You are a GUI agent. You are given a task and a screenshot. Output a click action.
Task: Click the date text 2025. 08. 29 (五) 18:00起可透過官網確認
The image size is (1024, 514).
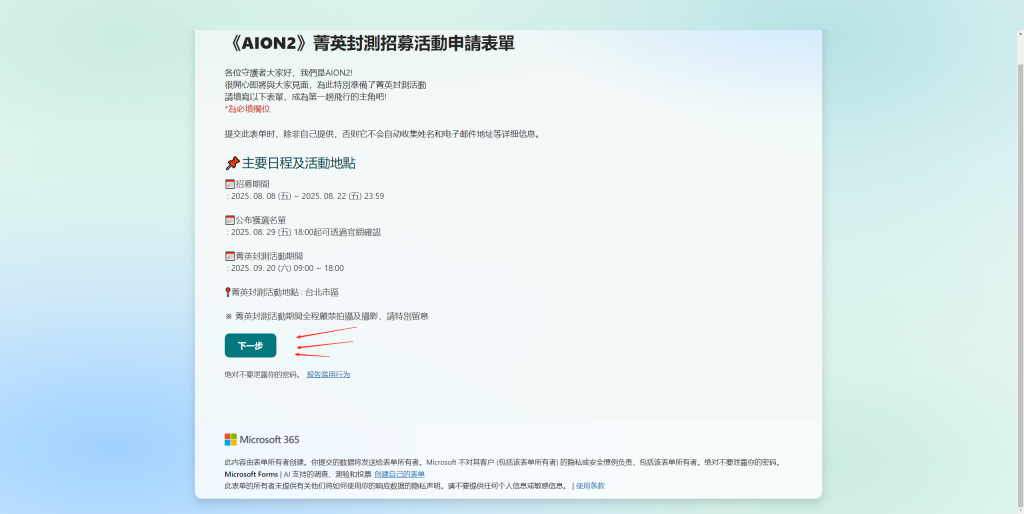(x=306, y=232)
